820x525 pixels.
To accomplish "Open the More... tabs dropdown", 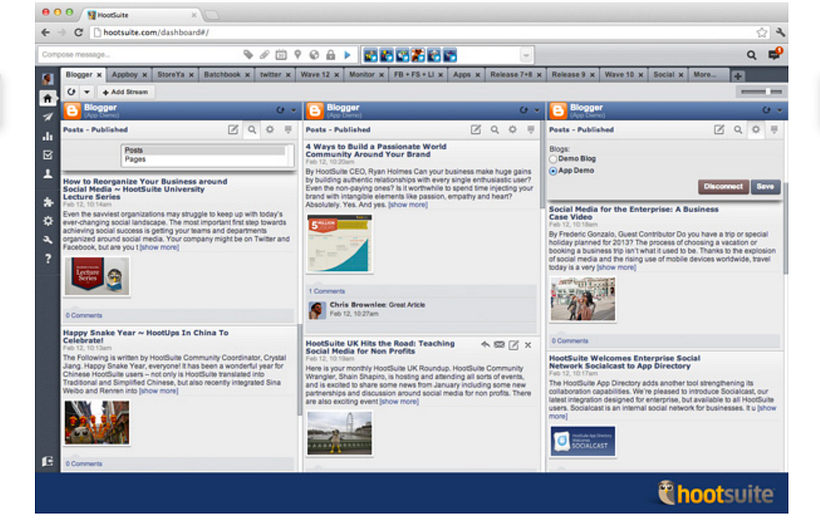I will click(x=705, y=75).
